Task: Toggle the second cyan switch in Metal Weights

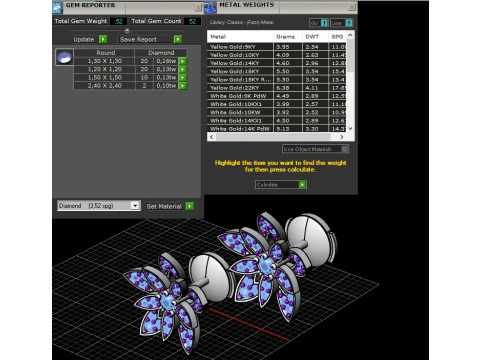Action: pos(349,23)
